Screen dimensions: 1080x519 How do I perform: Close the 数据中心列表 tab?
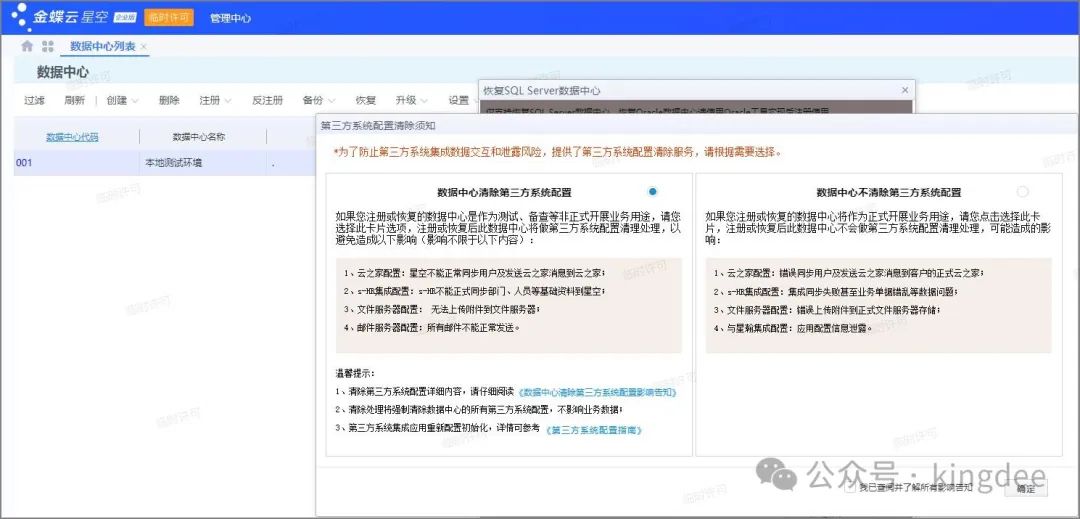point(144,47)
